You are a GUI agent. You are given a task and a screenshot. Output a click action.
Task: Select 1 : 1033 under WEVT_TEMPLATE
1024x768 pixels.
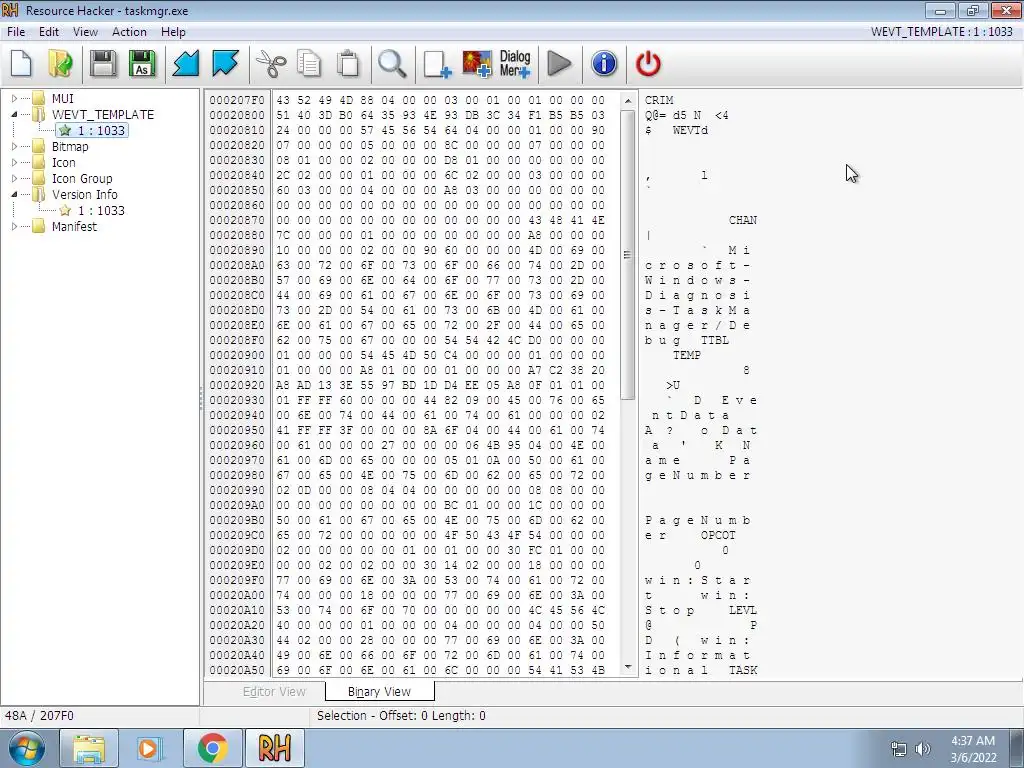101,131
